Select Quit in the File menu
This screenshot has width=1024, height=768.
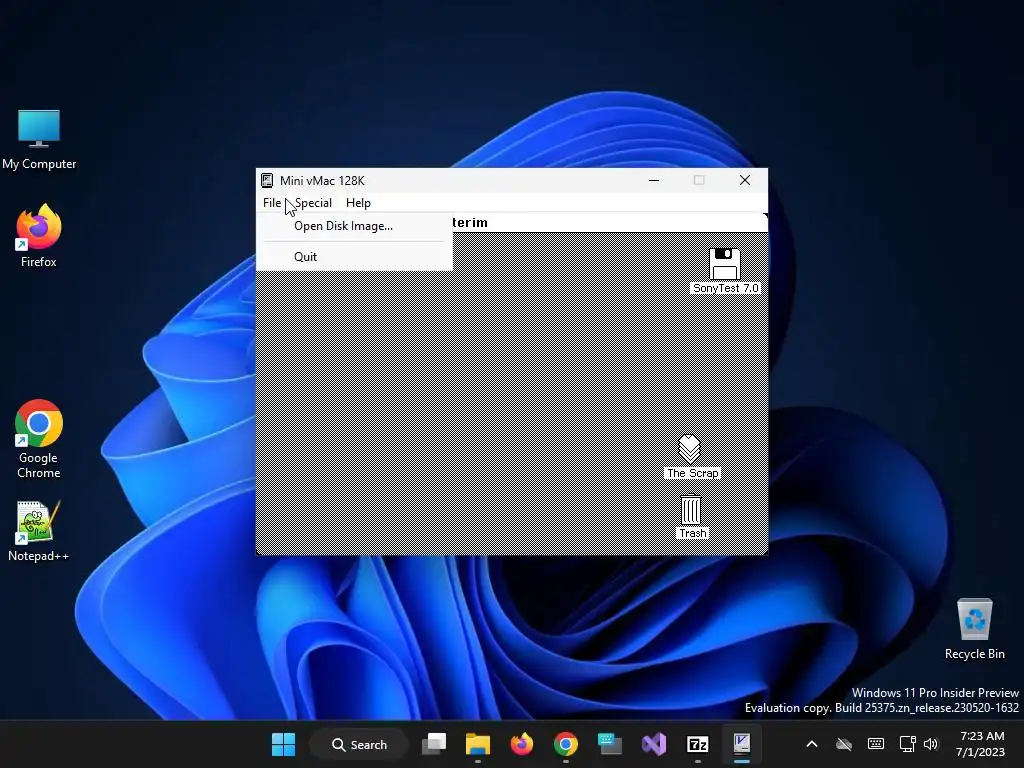pyautogui.click(x=353, y=257)
